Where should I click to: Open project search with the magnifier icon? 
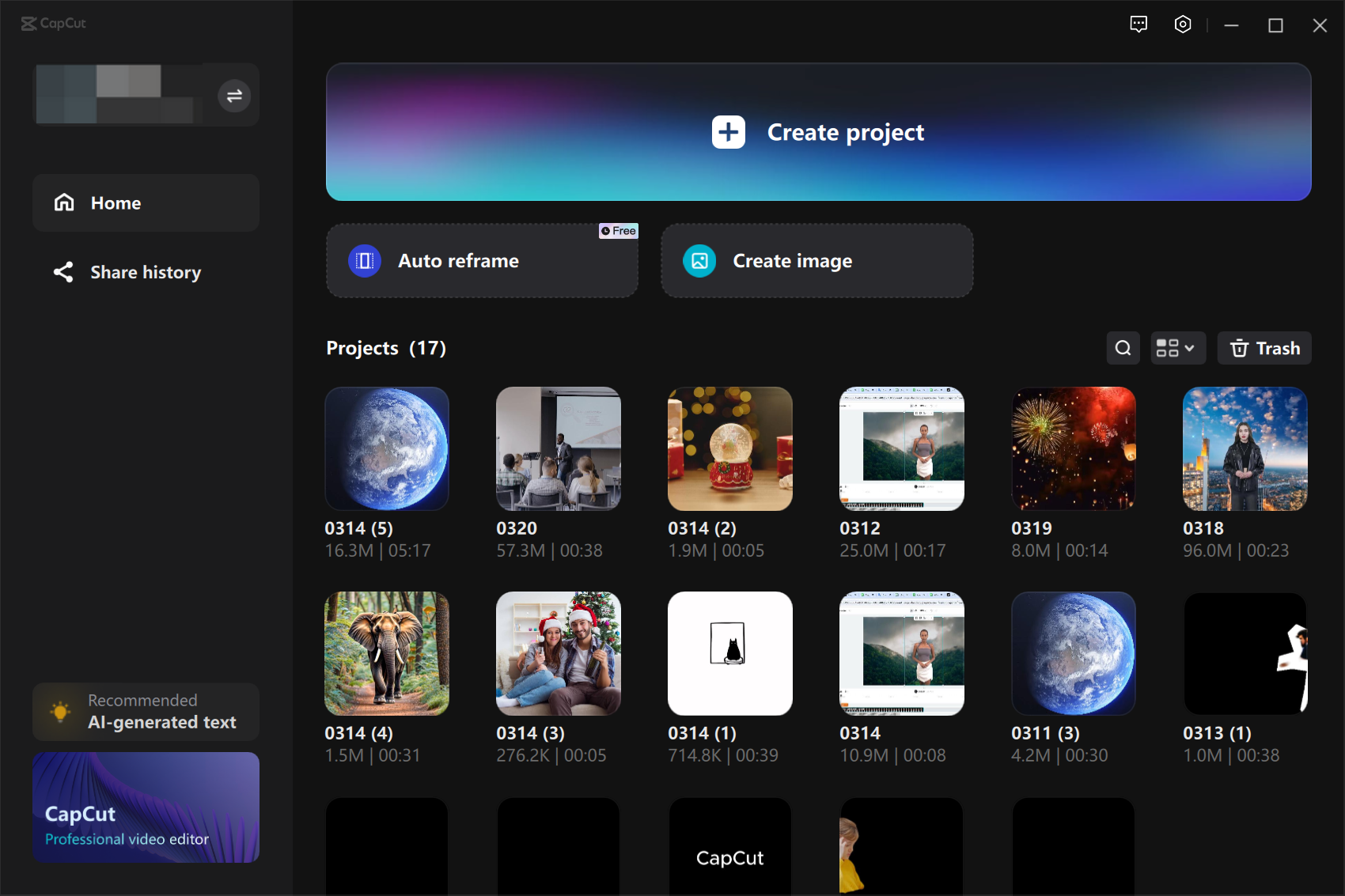click(x=1123, y=348)
